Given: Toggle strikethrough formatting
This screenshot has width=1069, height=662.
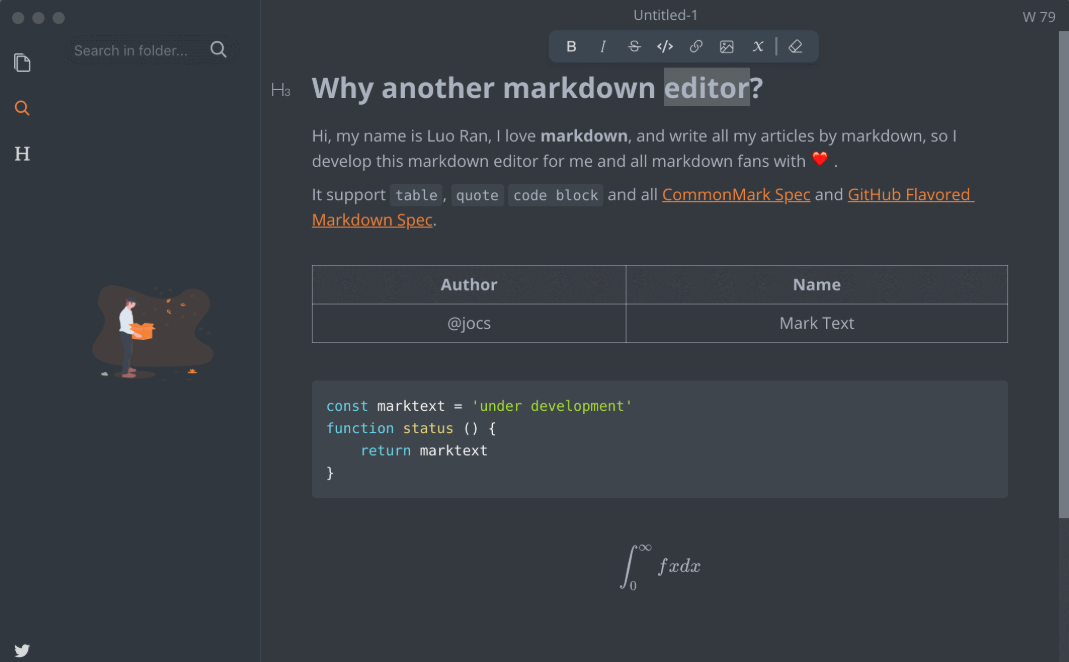Looking at the screenshot, I should [633, 46].
